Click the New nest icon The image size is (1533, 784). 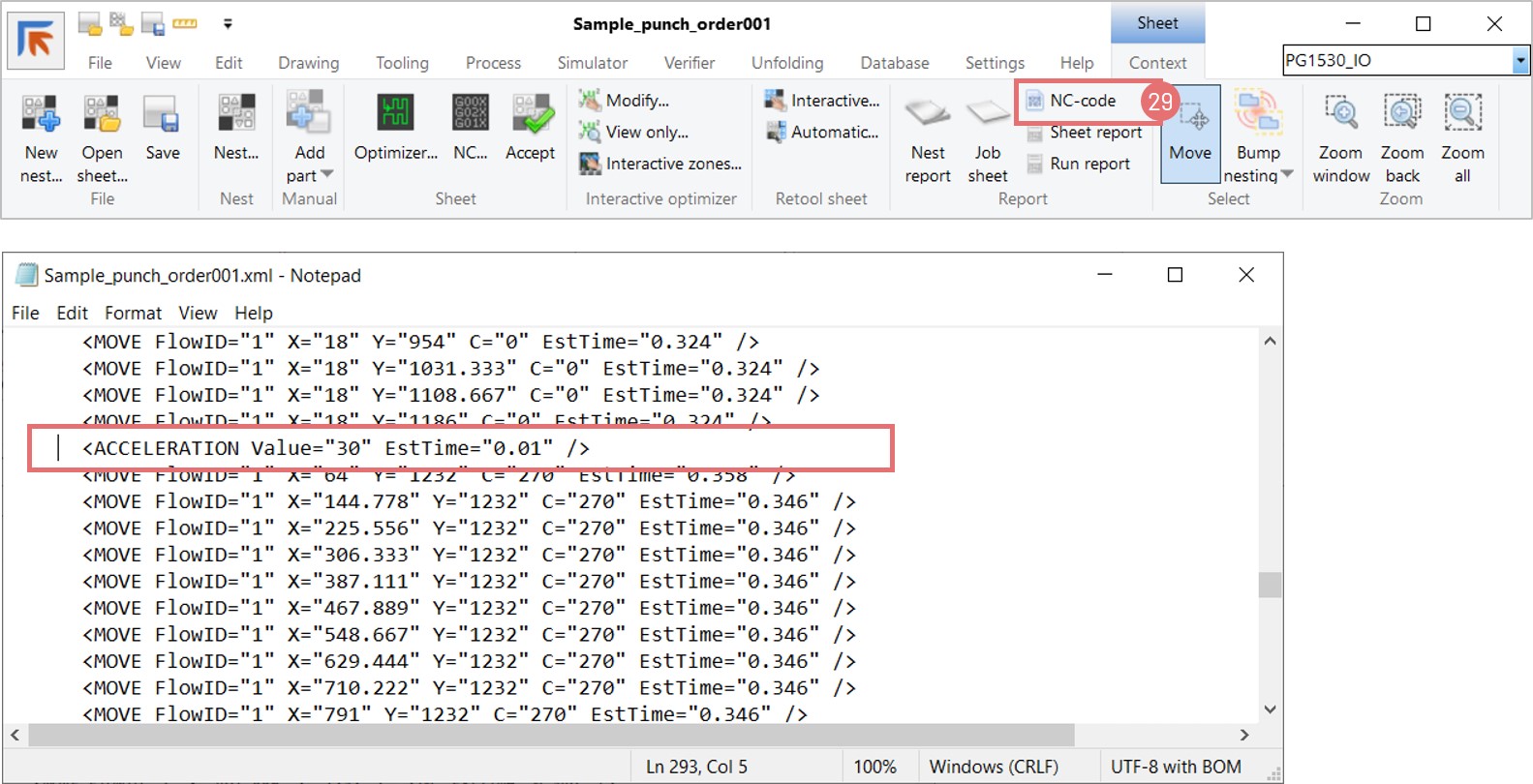[41, 114]
